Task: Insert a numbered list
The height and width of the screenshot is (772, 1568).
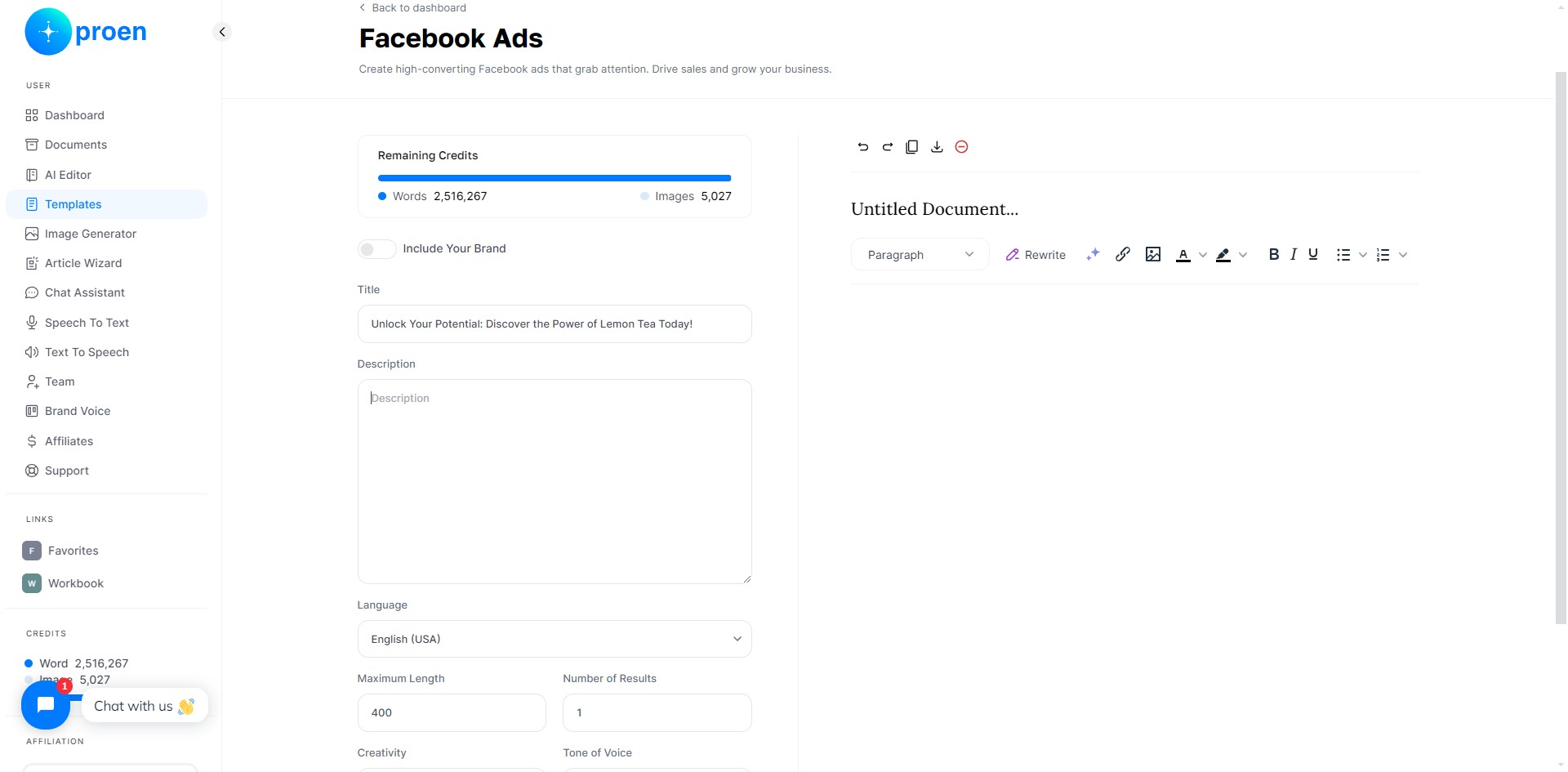Action: 1383,255
